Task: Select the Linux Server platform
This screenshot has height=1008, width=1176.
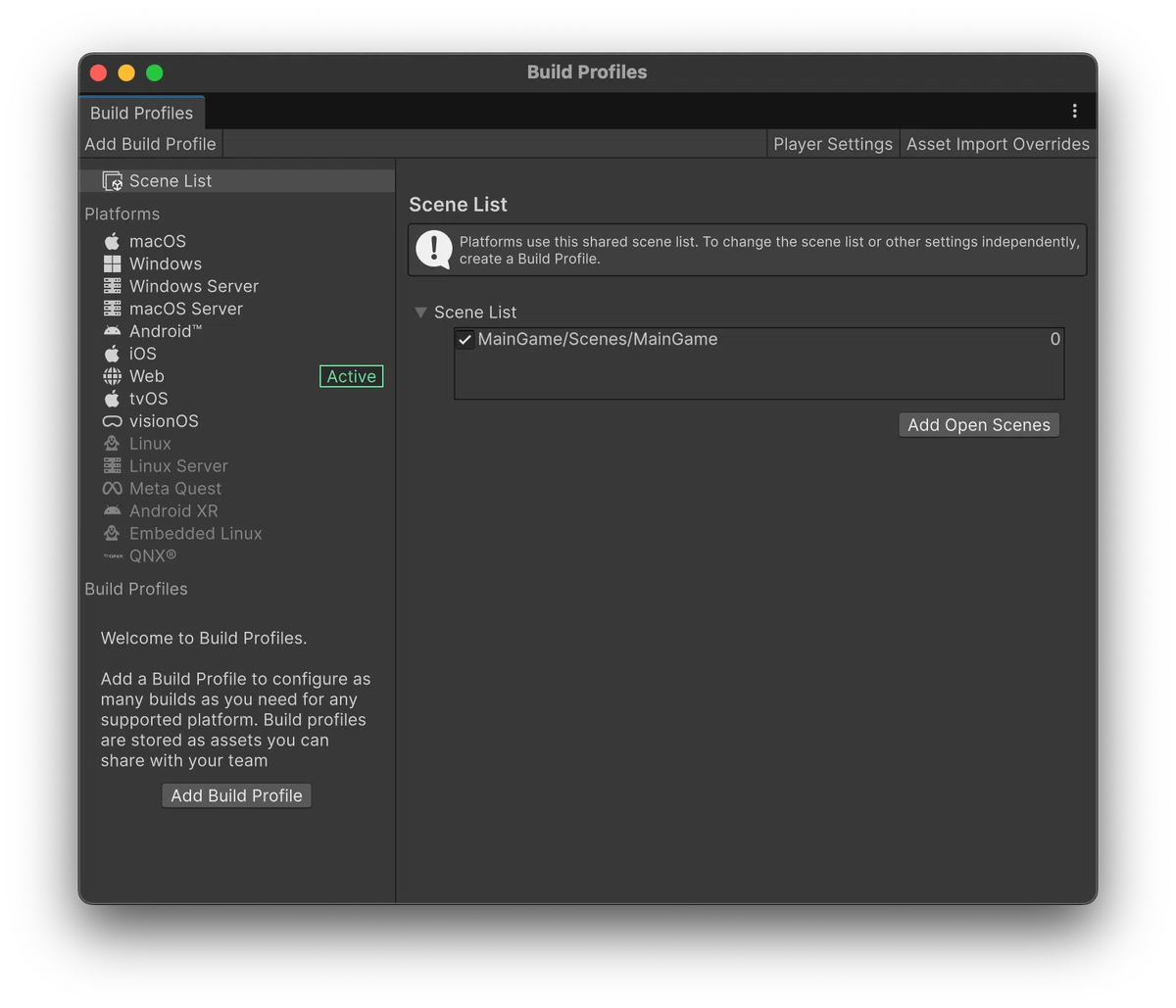Action: (237, 466)
